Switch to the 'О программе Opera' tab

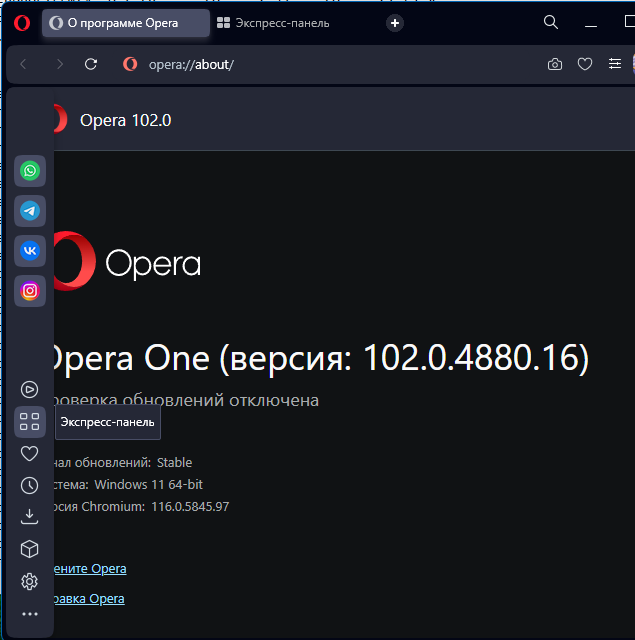click(x=126, y=23)
